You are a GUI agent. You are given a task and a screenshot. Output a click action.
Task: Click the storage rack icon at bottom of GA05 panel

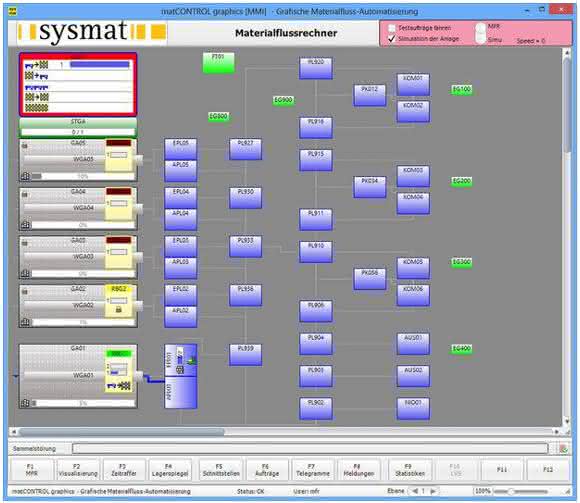coord(26,176)
